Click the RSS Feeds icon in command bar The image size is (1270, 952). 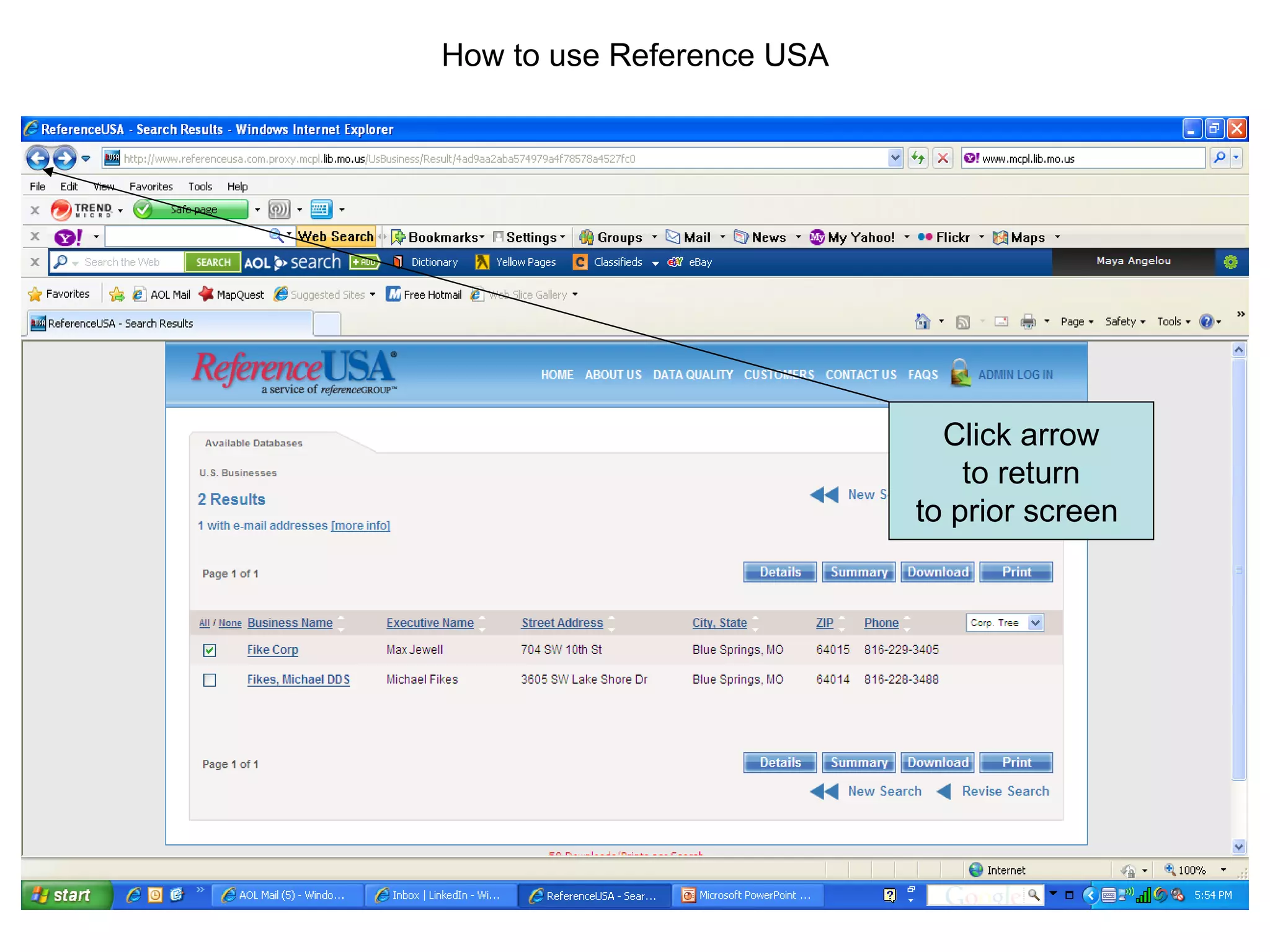point(962,322)
